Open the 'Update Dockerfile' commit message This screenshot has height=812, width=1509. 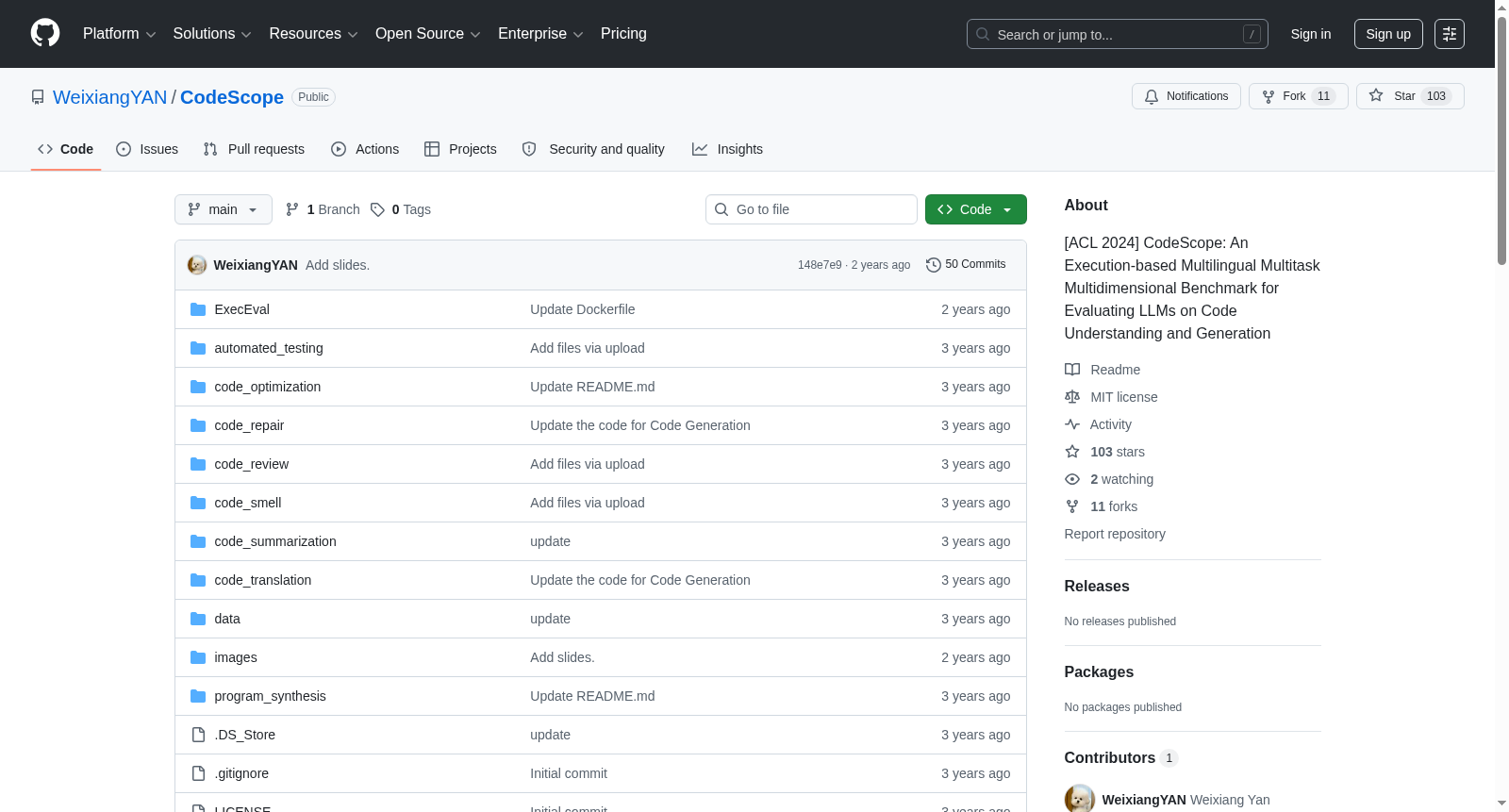coord(583,309)
